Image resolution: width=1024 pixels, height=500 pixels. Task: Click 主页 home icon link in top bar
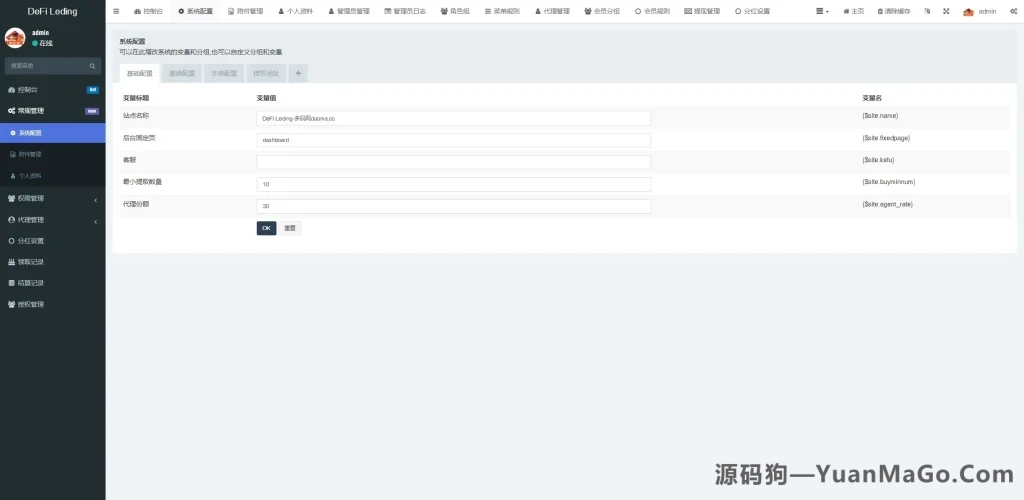click(854, 11)
